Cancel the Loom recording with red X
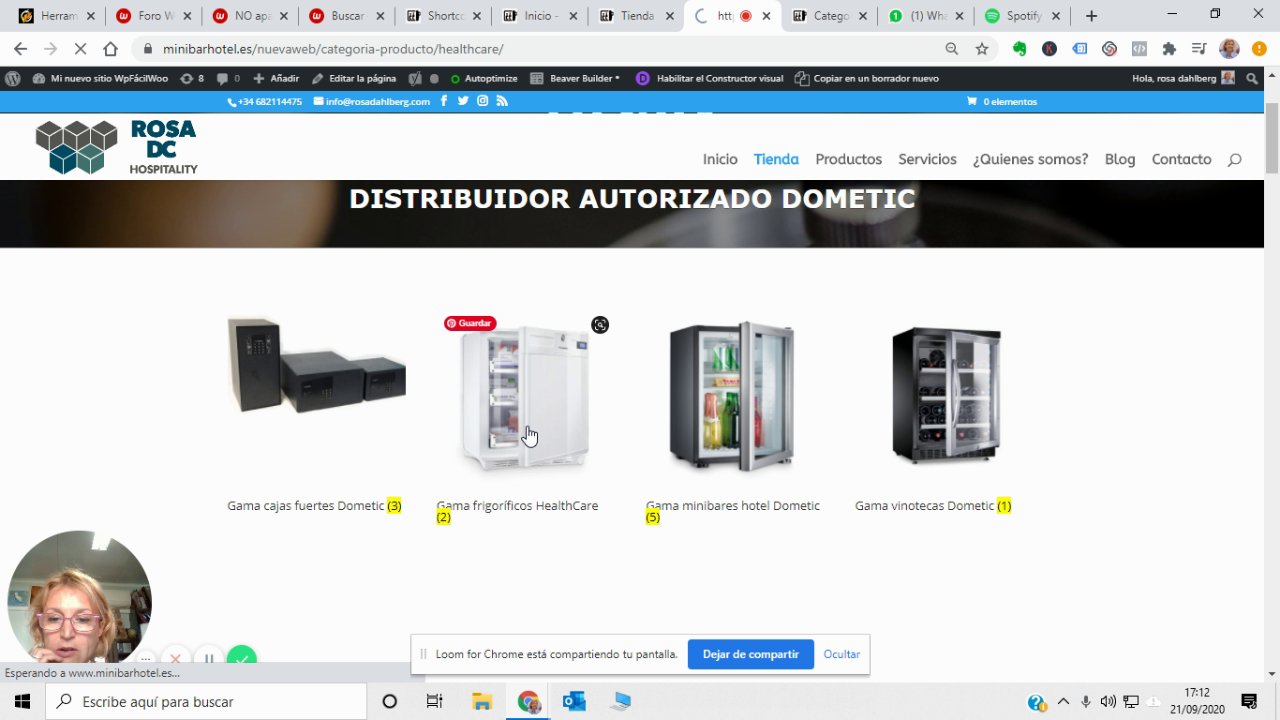Screen dimensions: 1280x720 point(175,659)
